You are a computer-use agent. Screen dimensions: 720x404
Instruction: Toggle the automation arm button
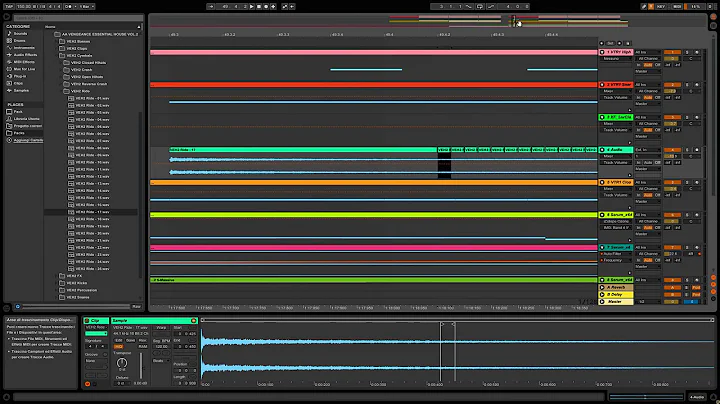285,6
